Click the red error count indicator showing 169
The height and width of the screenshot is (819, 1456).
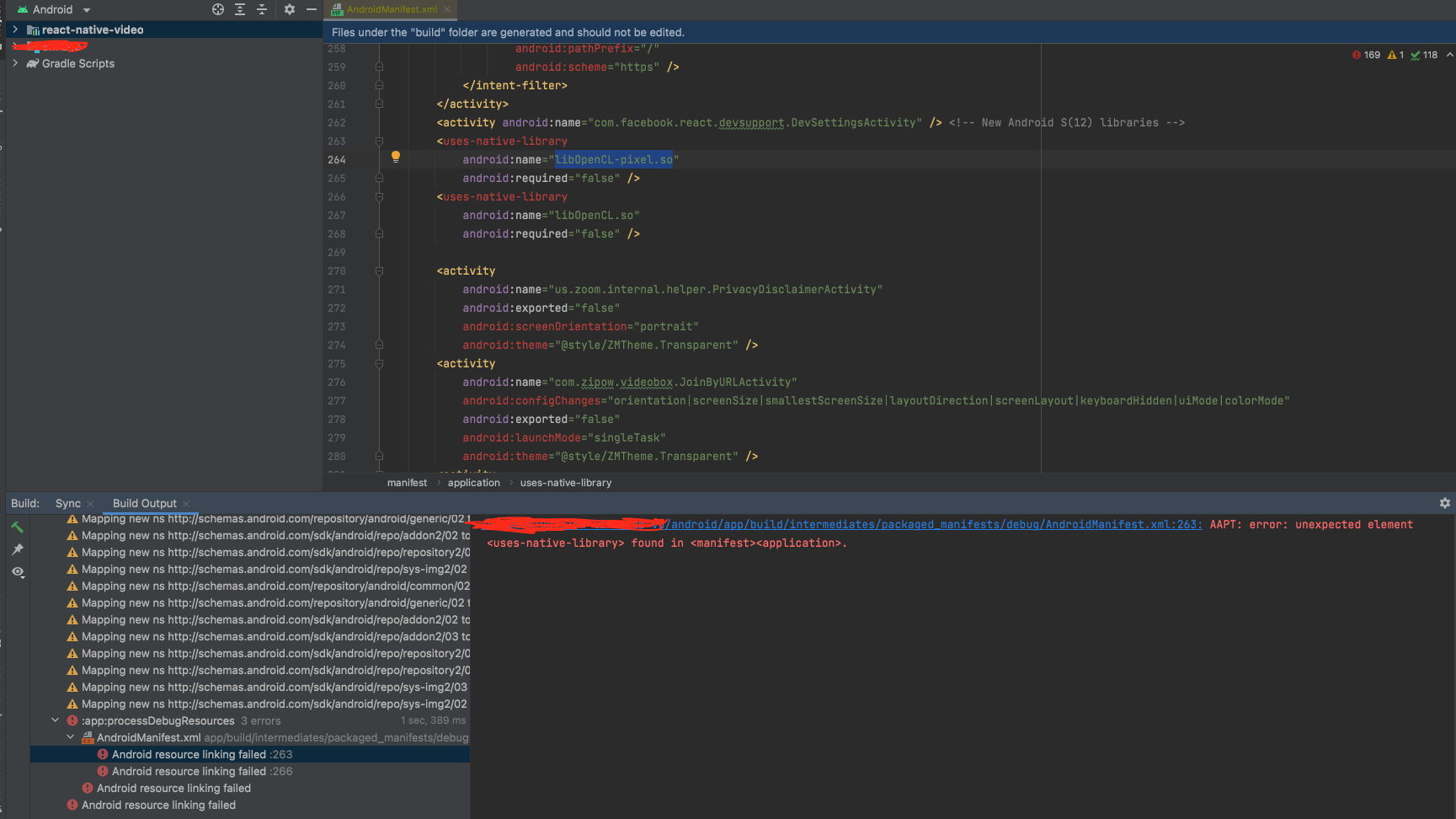1365,54
